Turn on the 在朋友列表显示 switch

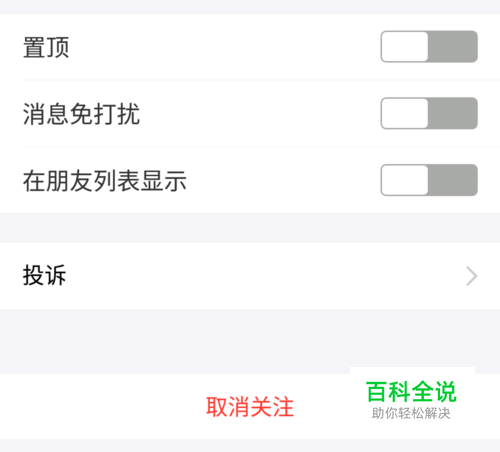coord(429,180)
